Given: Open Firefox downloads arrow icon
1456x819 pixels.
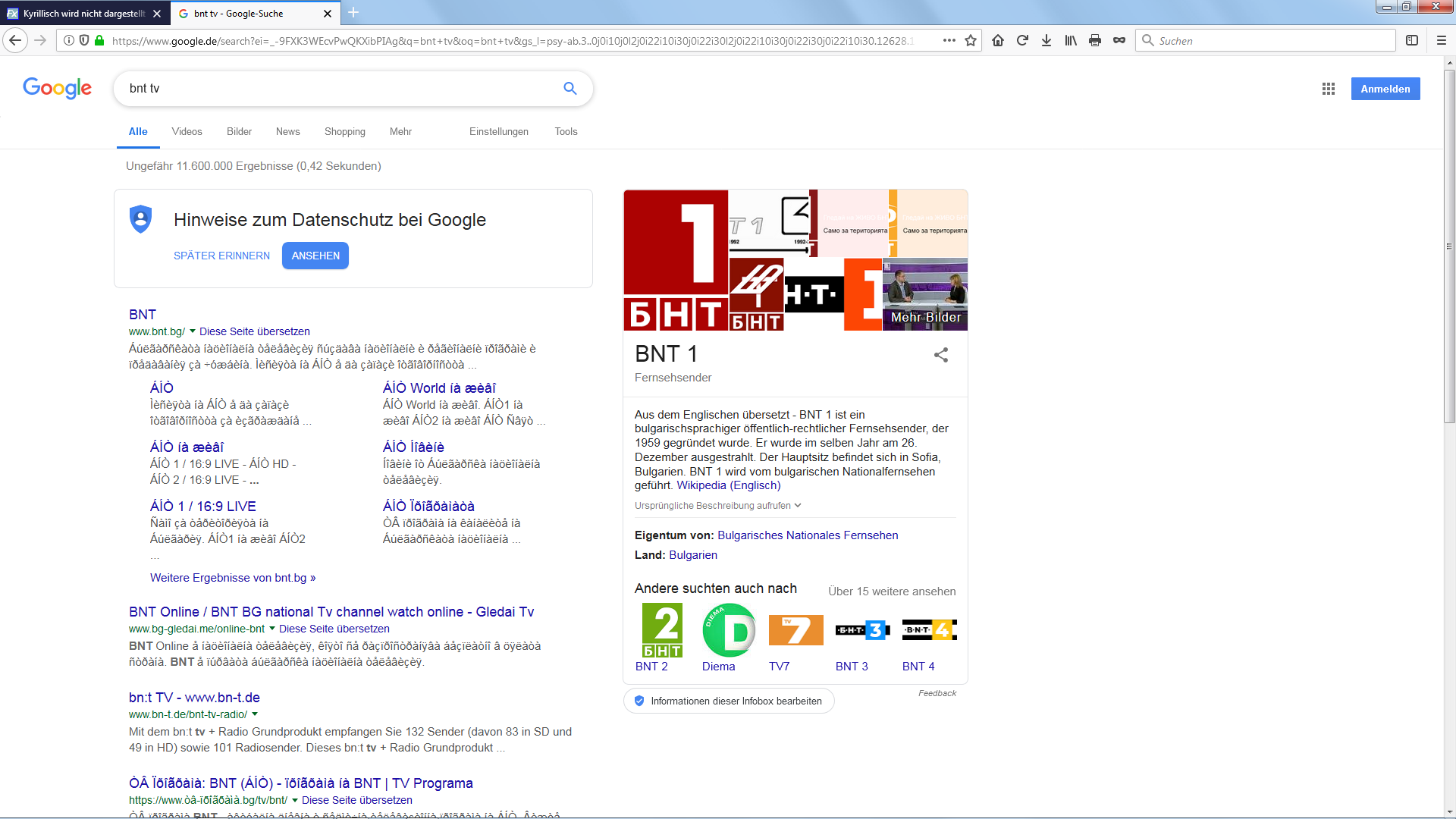Looking at the screenshot, I should [x=1046, y=41].
